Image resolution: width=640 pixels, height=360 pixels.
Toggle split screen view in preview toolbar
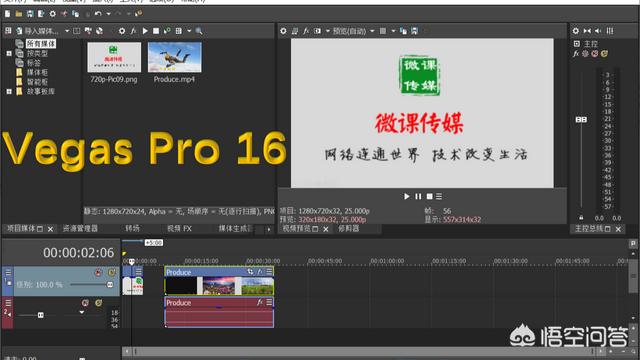click(318, 31)
